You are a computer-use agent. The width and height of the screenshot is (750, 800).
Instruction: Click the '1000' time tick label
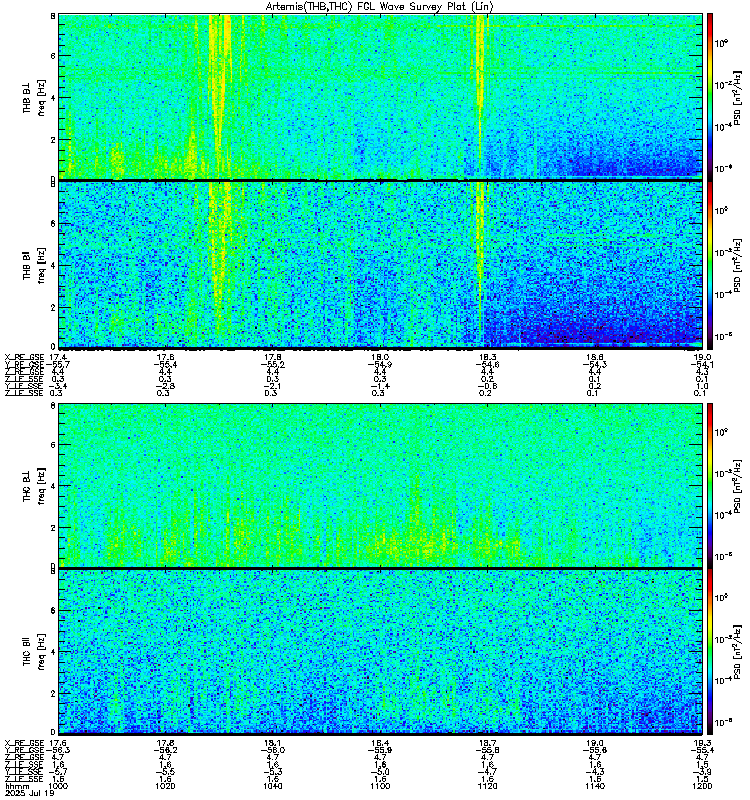pyautogui.click(x=58, y=786)
